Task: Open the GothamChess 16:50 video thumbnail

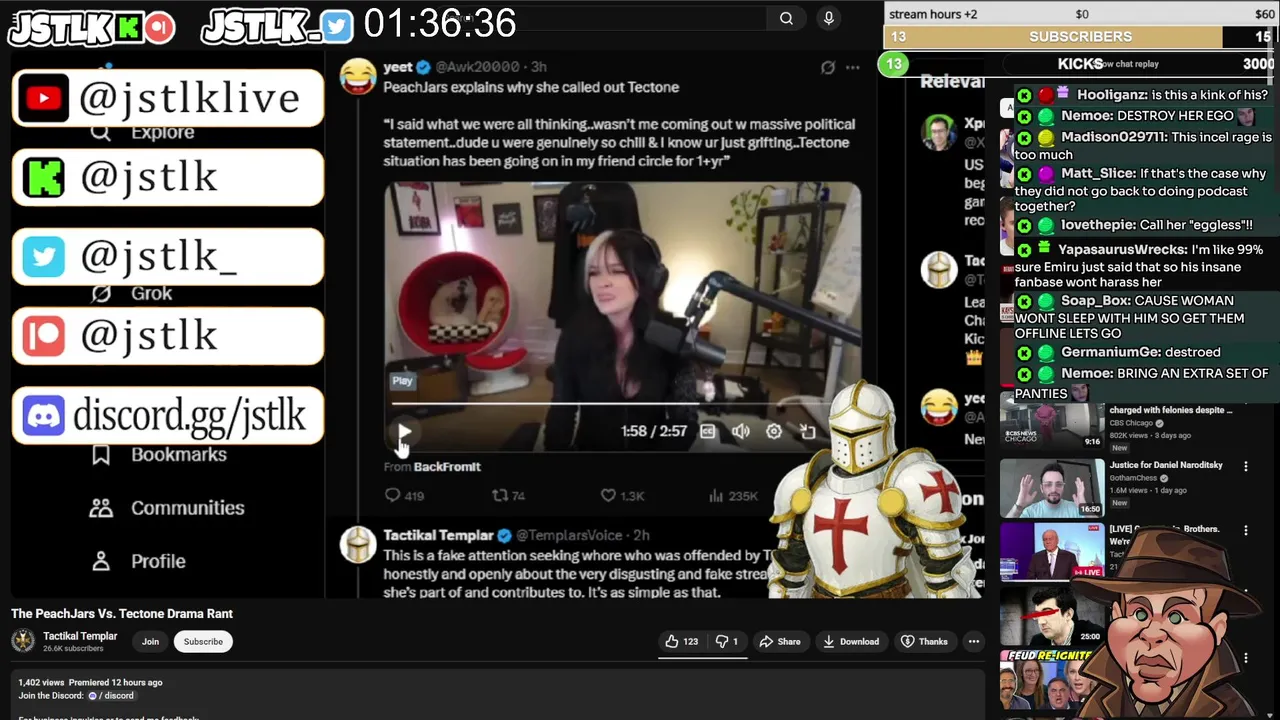Action: point(1052,486)
